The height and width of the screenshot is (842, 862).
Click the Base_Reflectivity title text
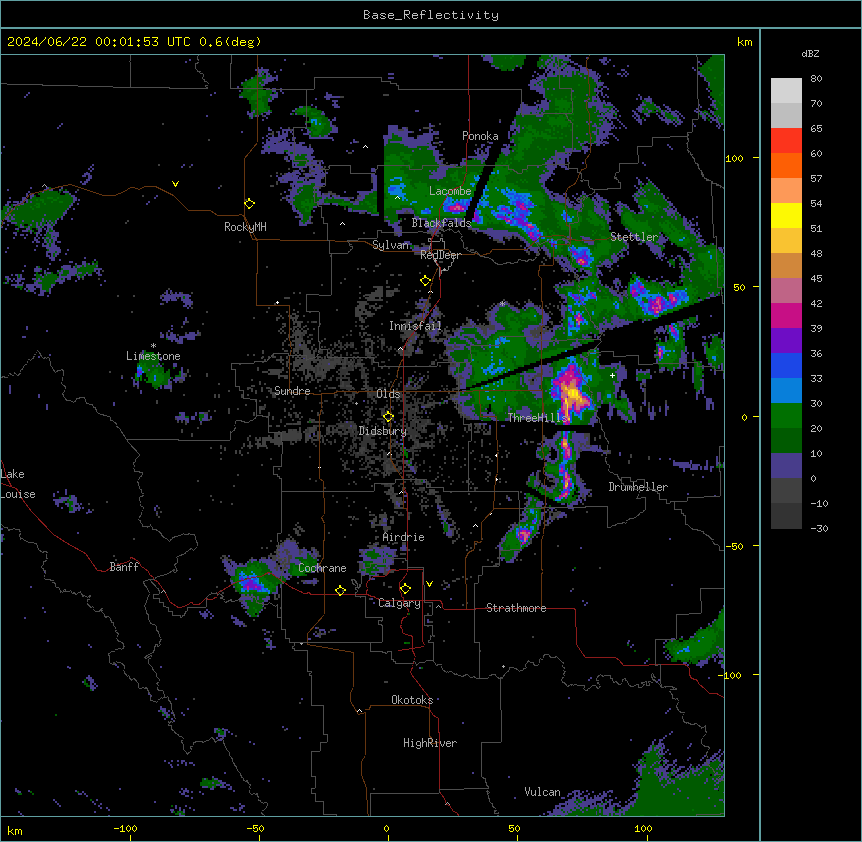pos(430,15)
